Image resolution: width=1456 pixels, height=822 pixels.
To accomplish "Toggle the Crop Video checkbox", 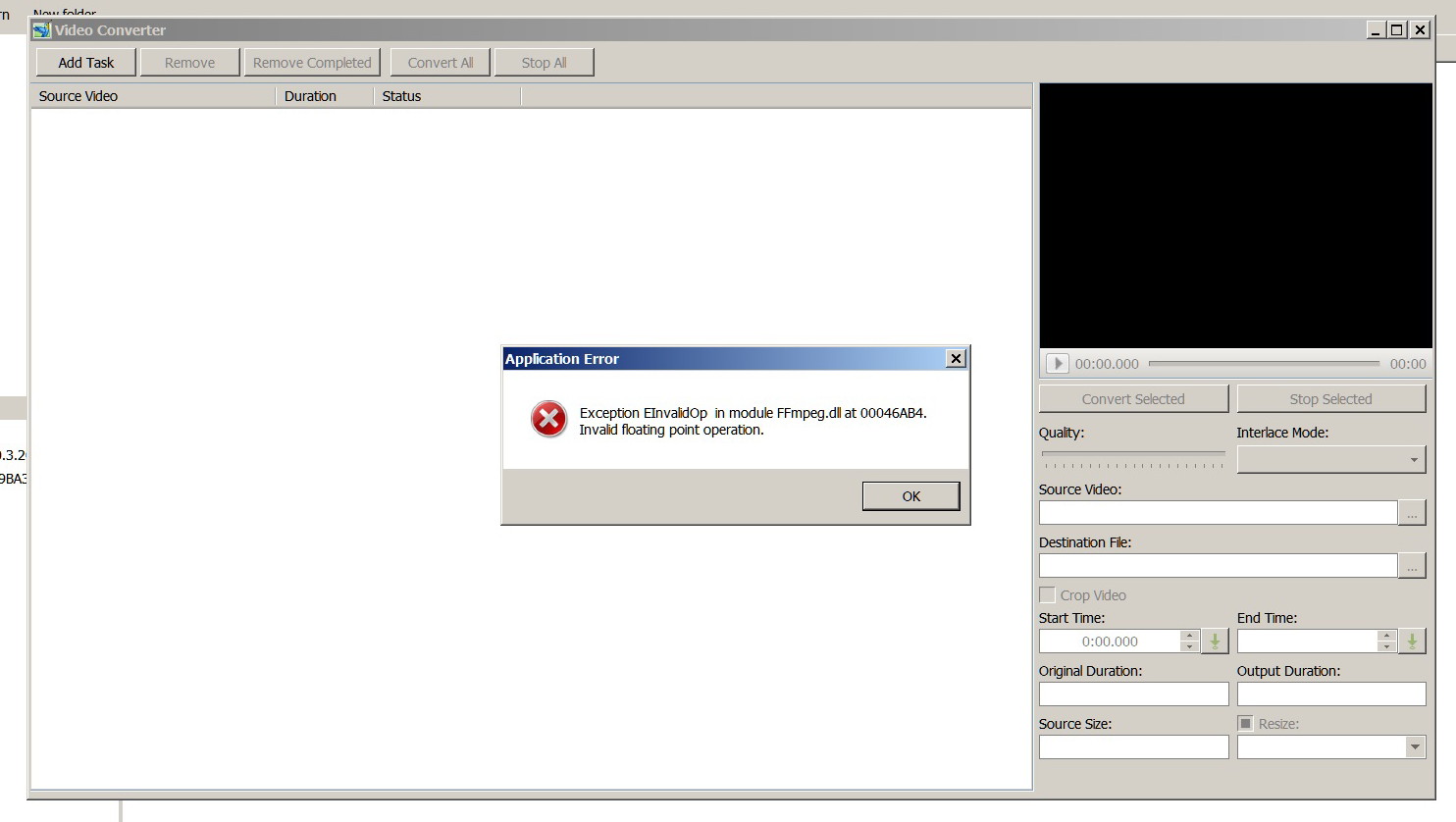I will 1048,595.
